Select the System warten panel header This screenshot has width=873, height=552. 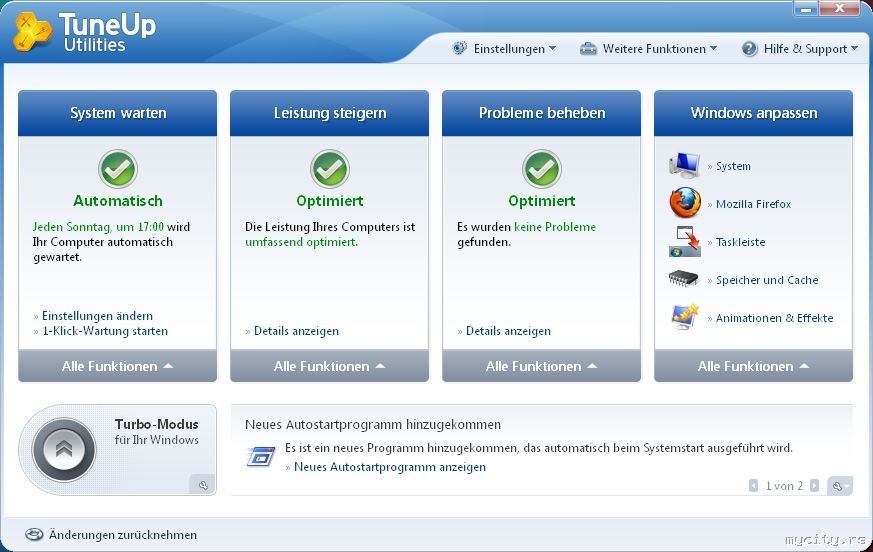[x=117, y=113]
